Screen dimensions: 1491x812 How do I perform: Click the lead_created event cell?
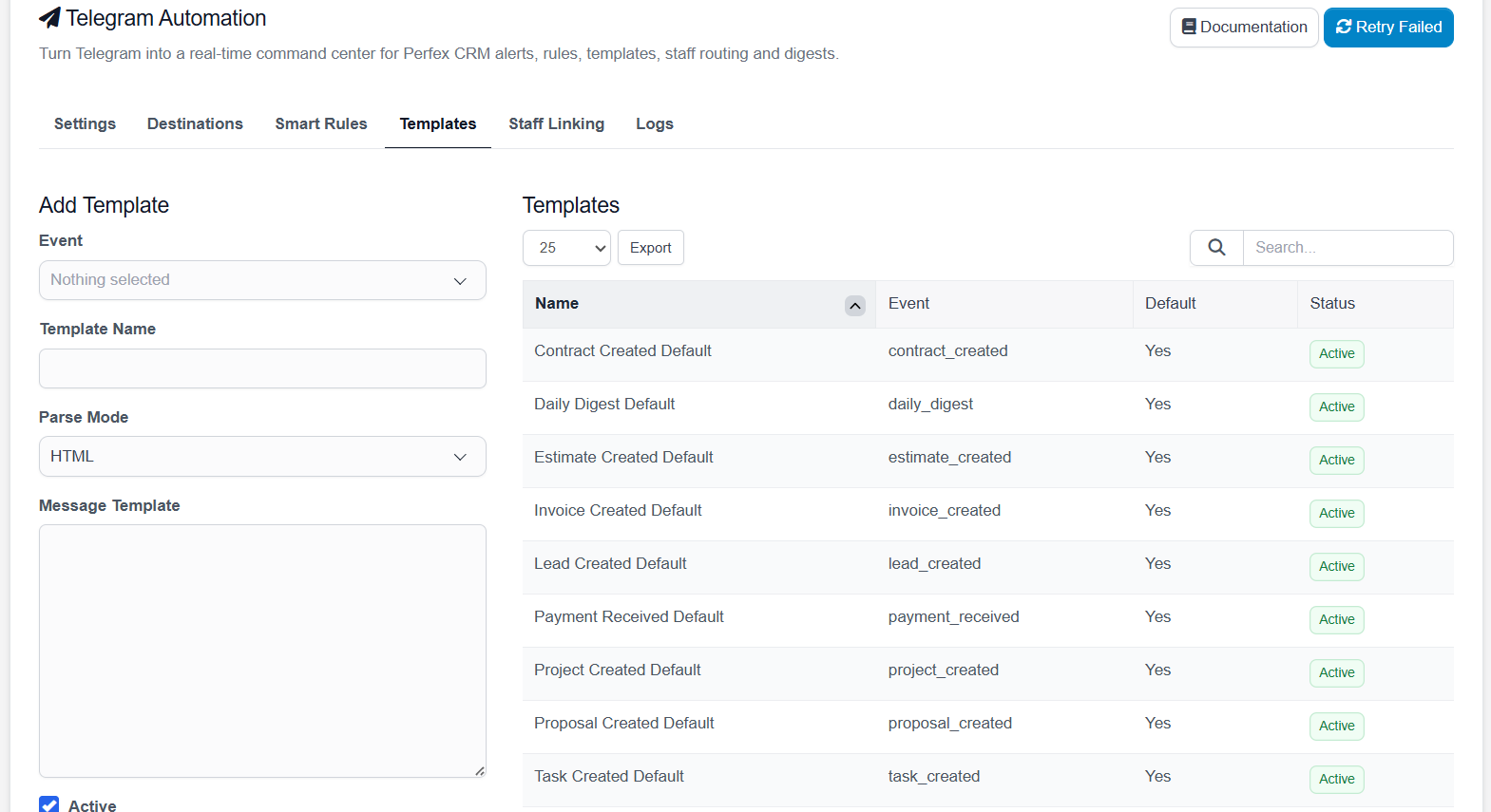(934, 564)
